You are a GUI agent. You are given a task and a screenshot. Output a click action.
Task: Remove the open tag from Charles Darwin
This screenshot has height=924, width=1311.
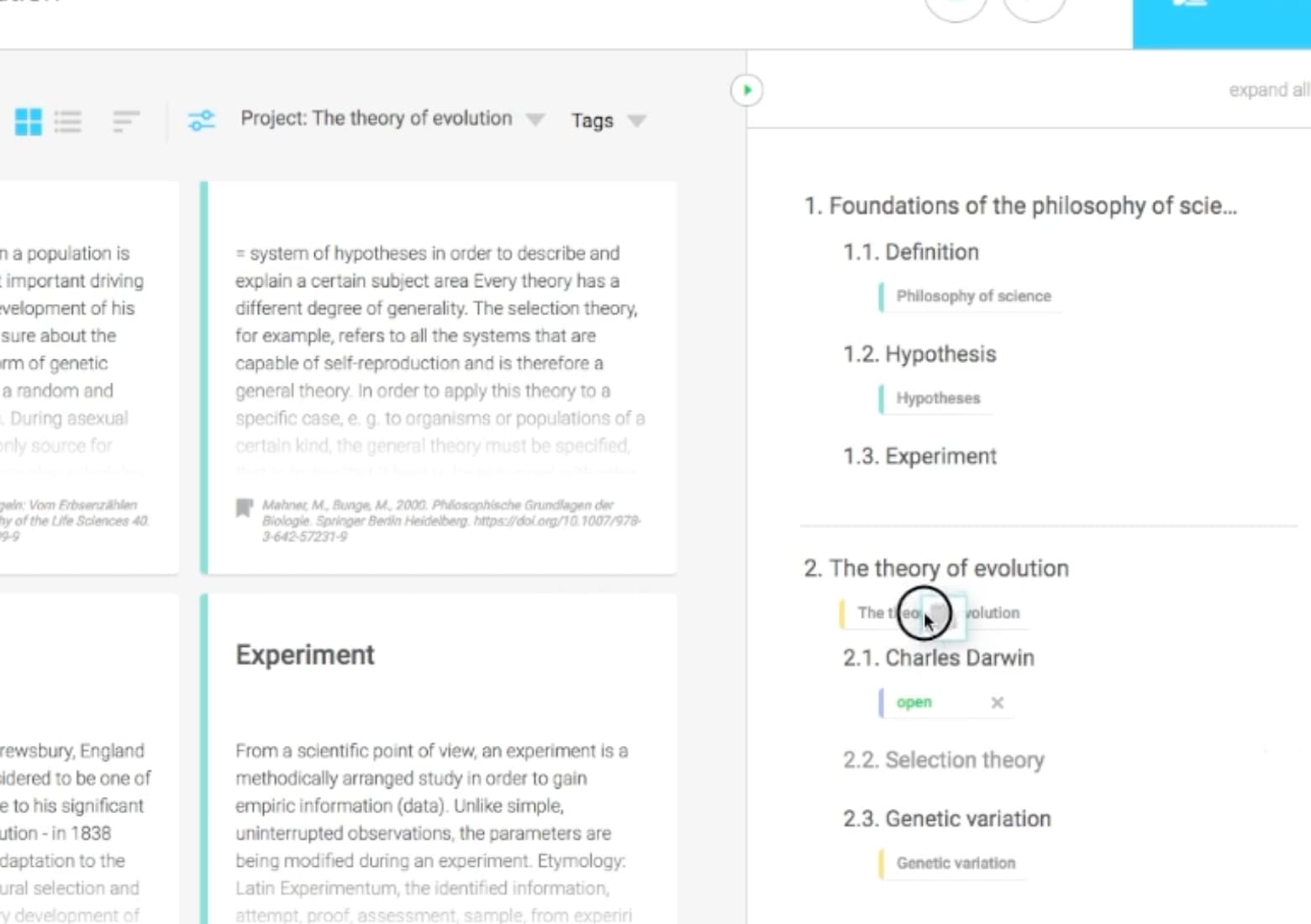coord(997,702)
